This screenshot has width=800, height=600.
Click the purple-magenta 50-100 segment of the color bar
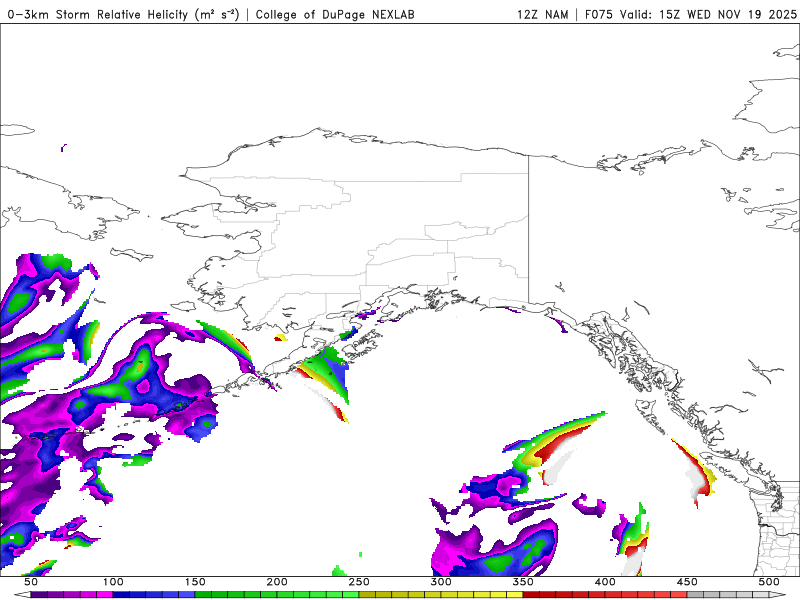pos(71,595)
